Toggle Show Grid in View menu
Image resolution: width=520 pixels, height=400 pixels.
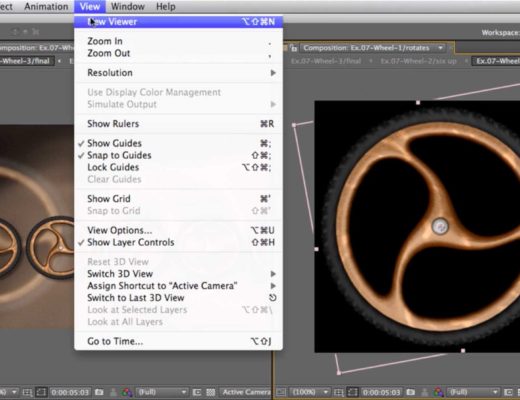(179, 199)
